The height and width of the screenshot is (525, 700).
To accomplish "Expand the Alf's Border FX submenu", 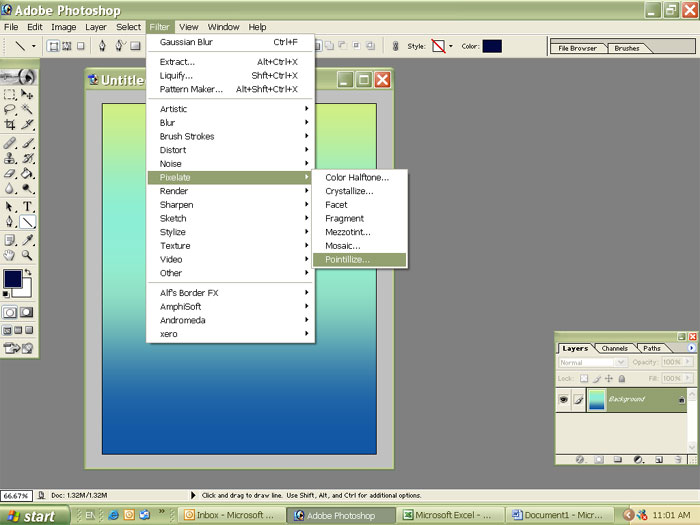I will 231,293.
